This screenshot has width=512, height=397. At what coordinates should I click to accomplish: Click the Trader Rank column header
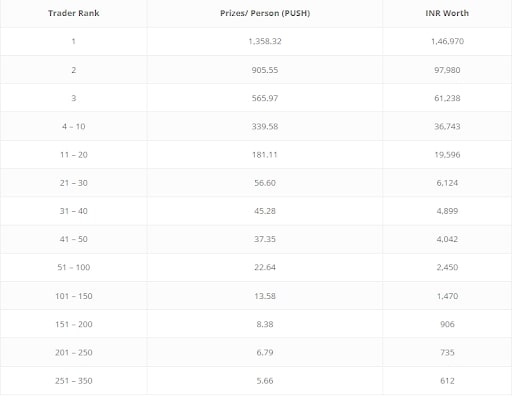click(x=74, y=13)
